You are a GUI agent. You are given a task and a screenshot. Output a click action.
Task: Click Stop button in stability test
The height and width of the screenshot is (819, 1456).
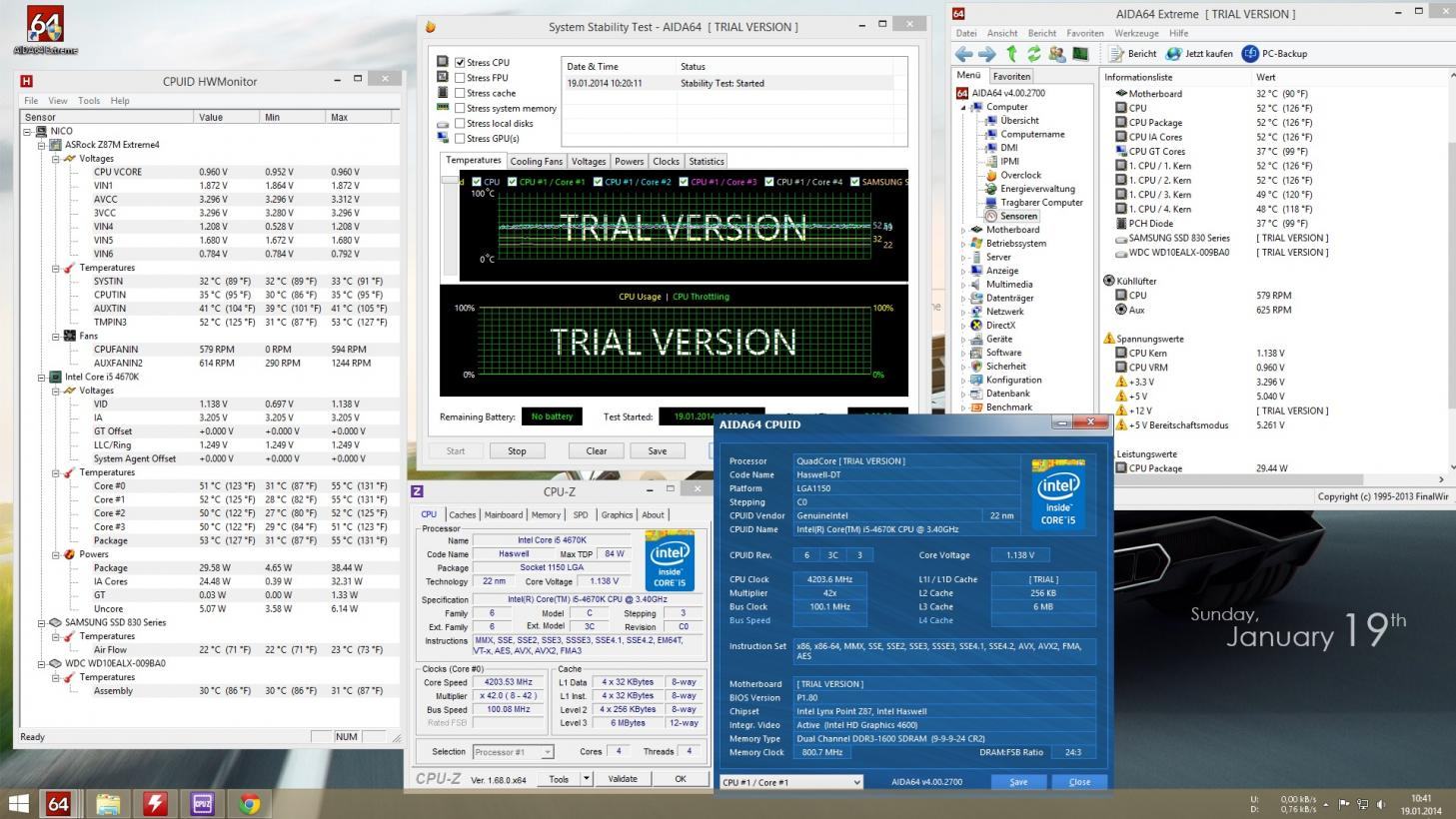coord(517,450)
